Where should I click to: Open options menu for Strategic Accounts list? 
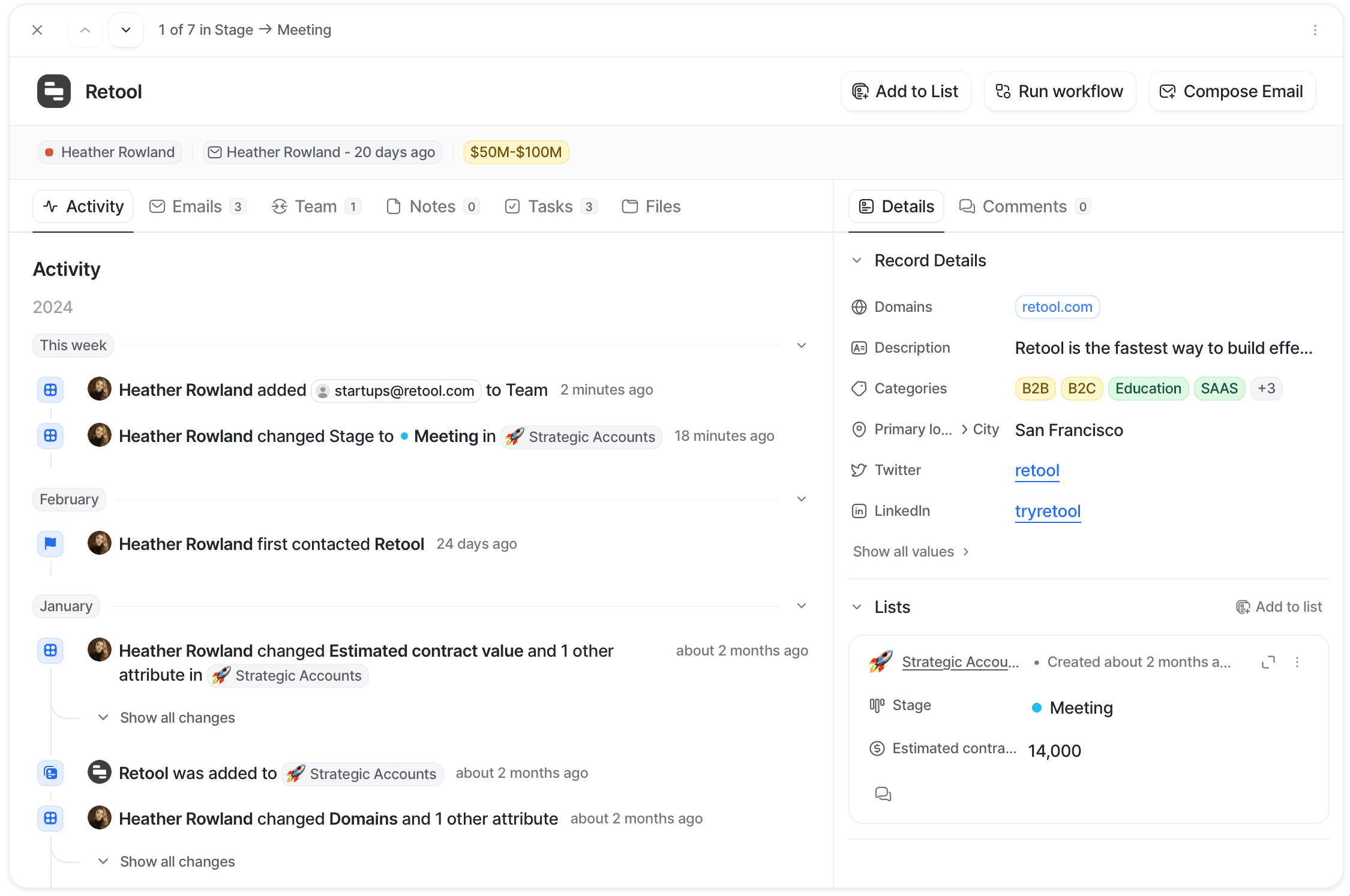pyautogui.click(x=1297, y=662)
